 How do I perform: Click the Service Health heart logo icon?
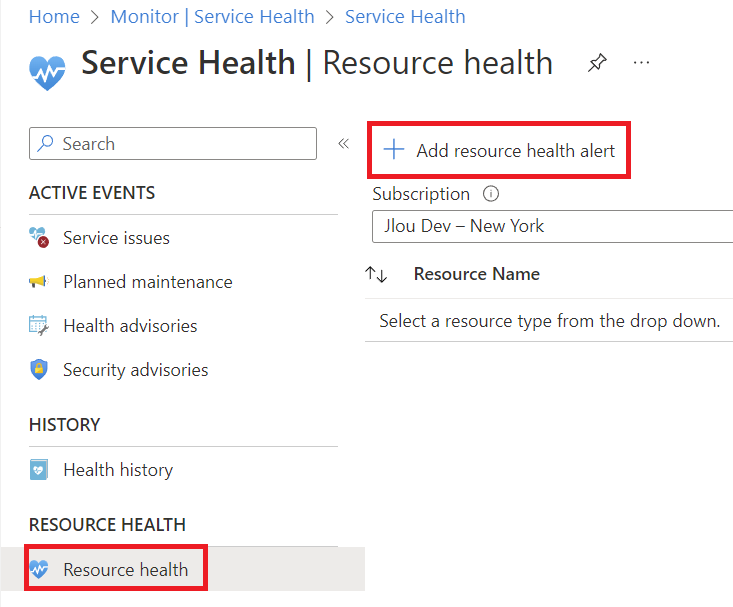pos(47,72)
